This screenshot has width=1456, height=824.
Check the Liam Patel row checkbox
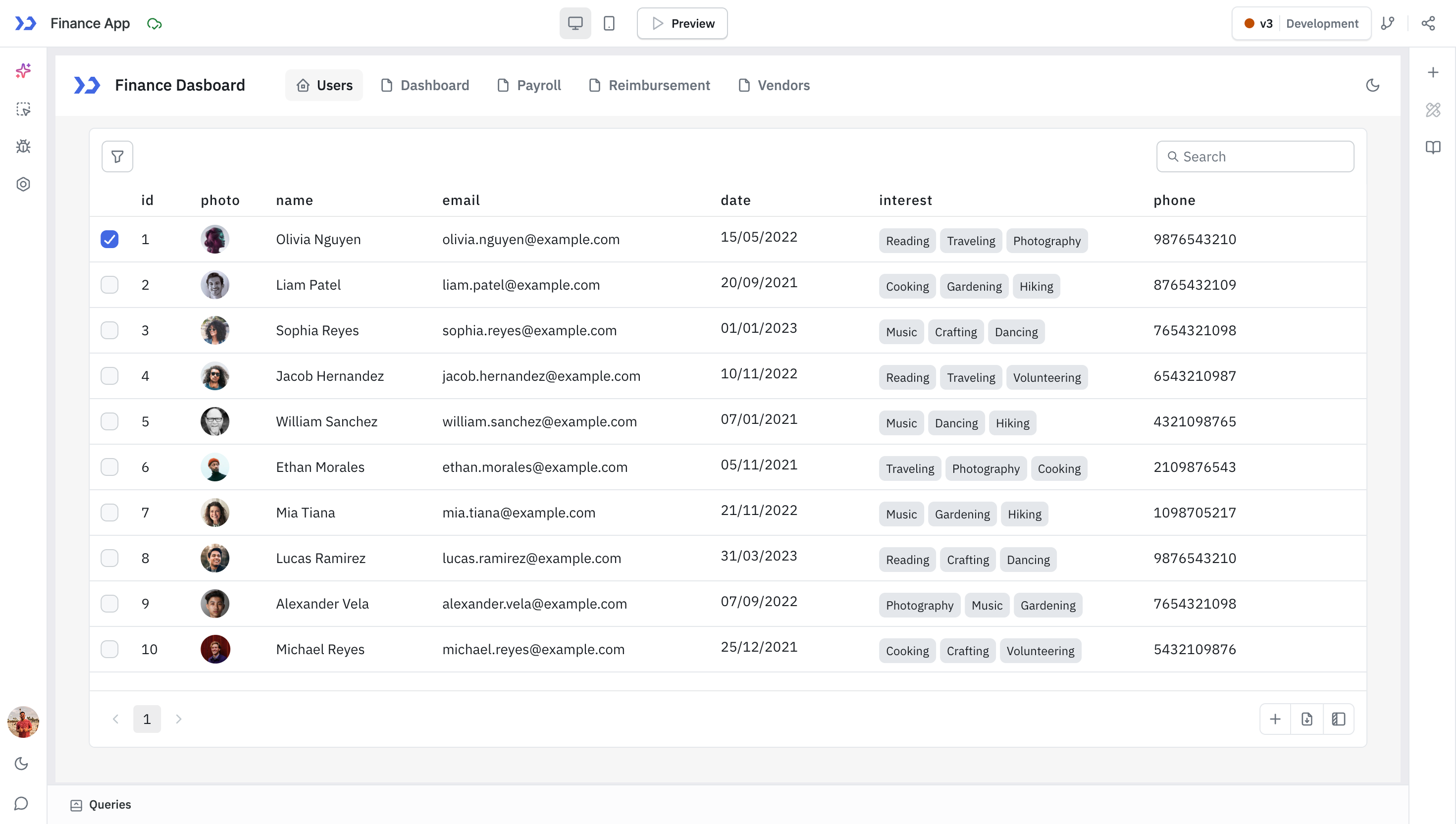pos(109,285)
